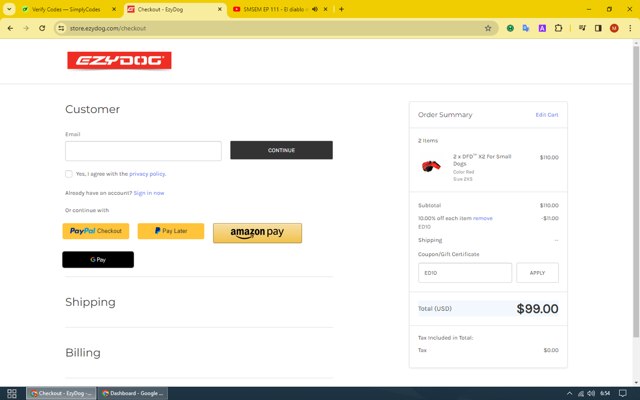Mute the YouTube tab audio icon
Viewport: 640px width, 400px height.
(315, 9)
